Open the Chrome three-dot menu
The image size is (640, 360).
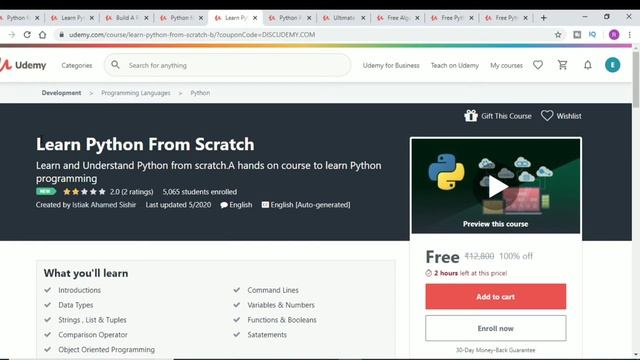[x=630, y=35]
